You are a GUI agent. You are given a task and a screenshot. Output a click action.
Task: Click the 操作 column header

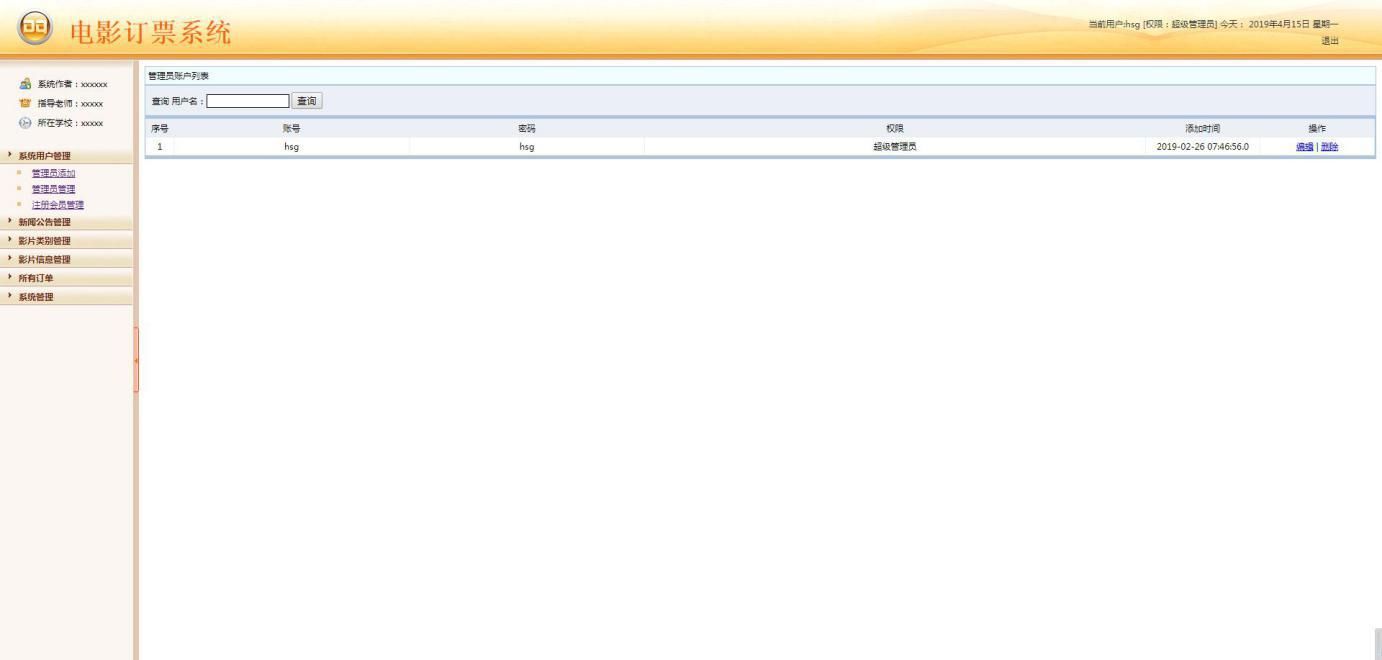1317,128
